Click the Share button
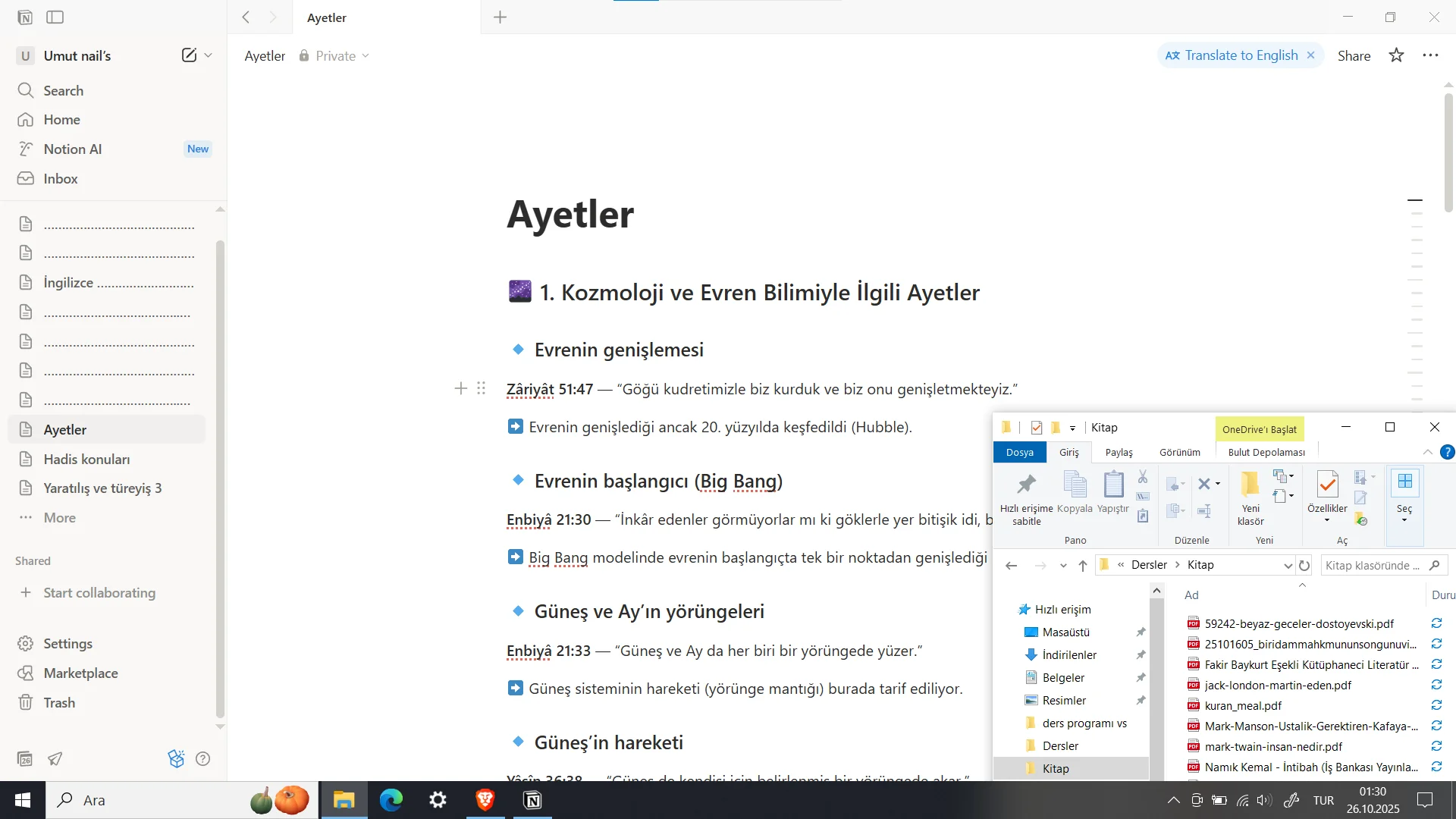 point(1354,55)
